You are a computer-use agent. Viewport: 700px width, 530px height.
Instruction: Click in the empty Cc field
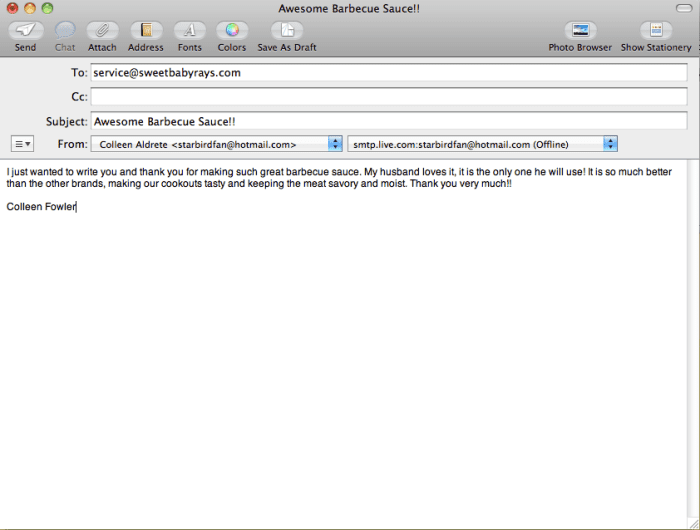pos(388,97)
